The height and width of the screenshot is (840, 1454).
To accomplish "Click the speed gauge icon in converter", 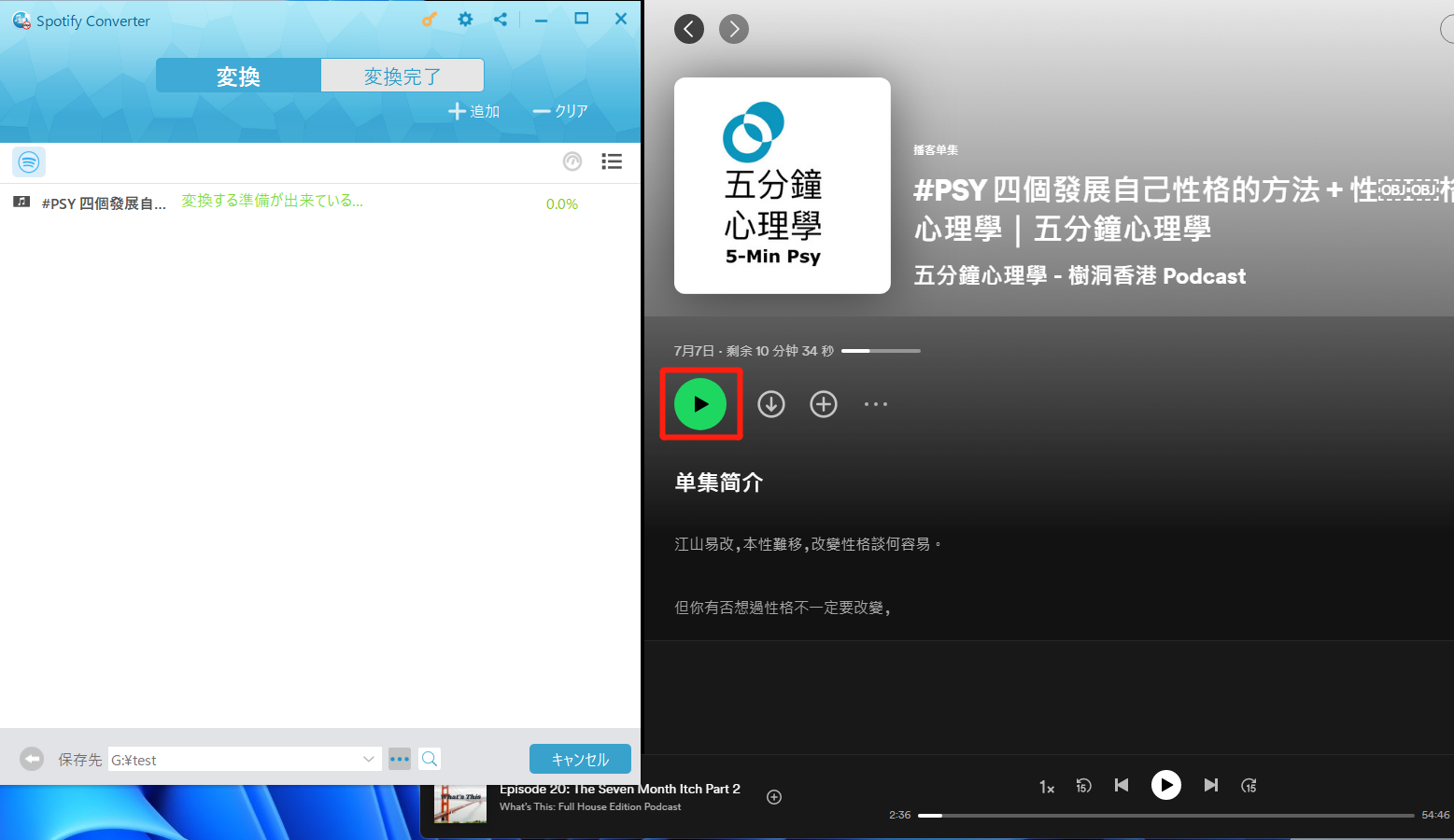I will pyautogui.click(x=572, y=161).
